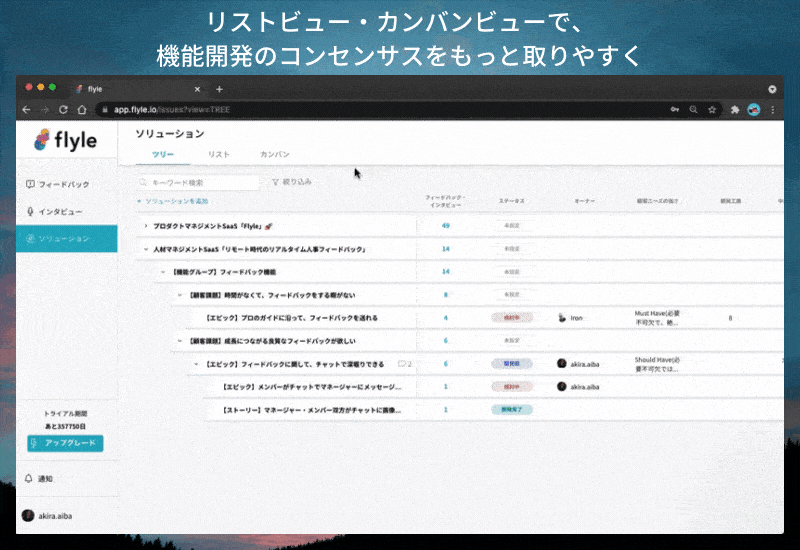Open the 開発完了 status badge
Screen dimensions: 800x550
[512, 409]
